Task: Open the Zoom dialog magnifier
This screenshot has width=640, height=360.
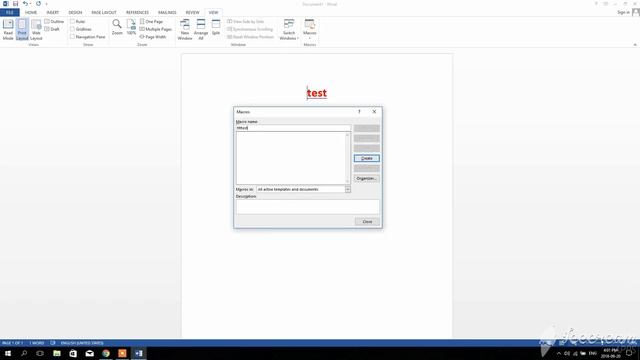Action: tap(117, 27)
